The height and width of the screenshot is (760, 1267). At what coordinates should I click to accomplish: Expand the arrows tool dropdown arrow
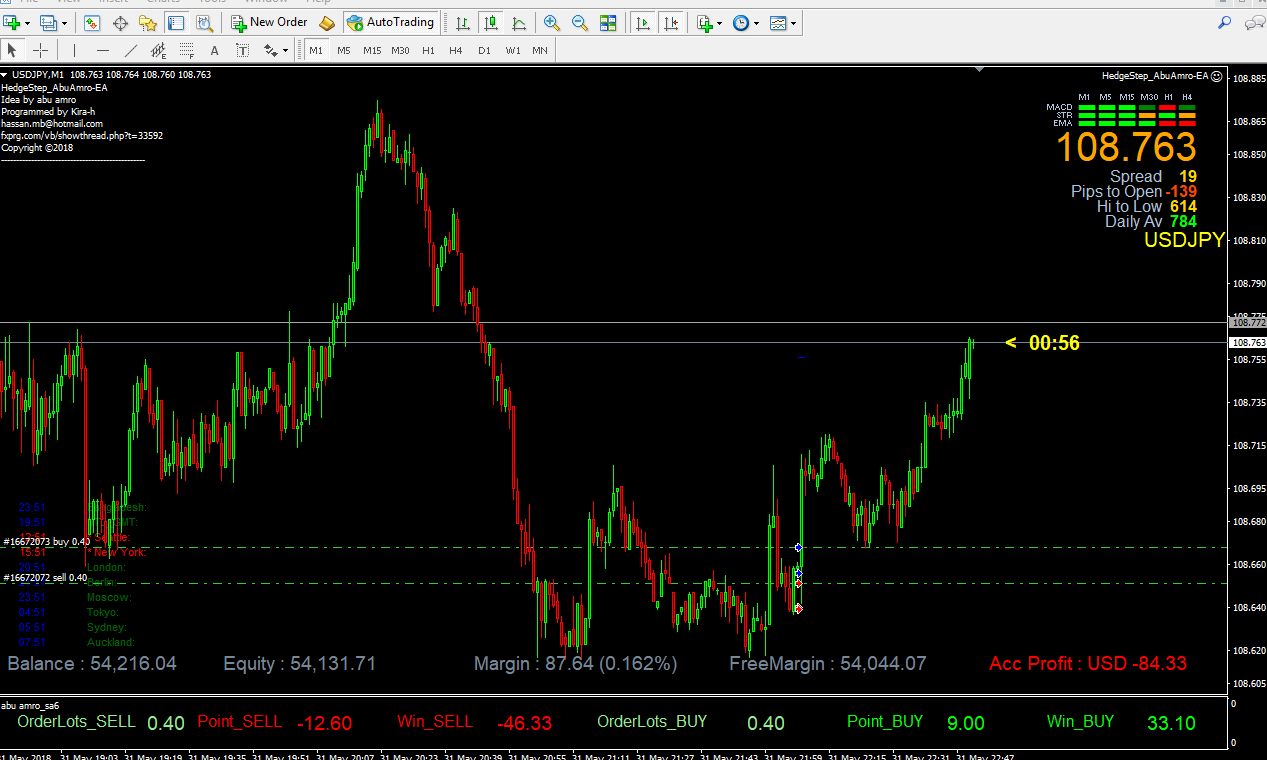(285, 50)
